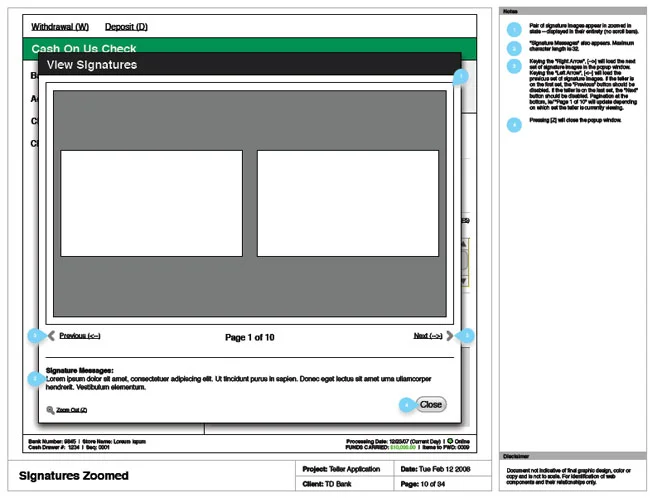This screenshot has width=654, height=499.
Task: Click the magnifier zoom out icon
Action: point(50,410)
